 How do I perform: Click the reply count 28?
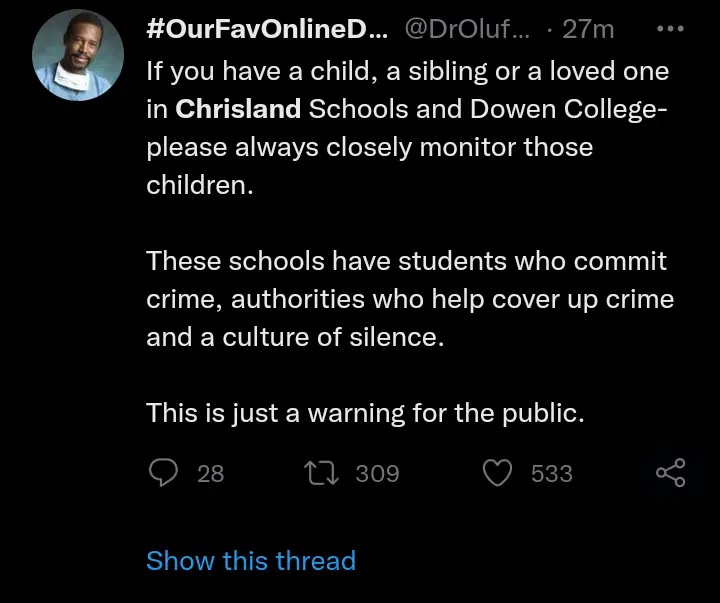[210, 473]
